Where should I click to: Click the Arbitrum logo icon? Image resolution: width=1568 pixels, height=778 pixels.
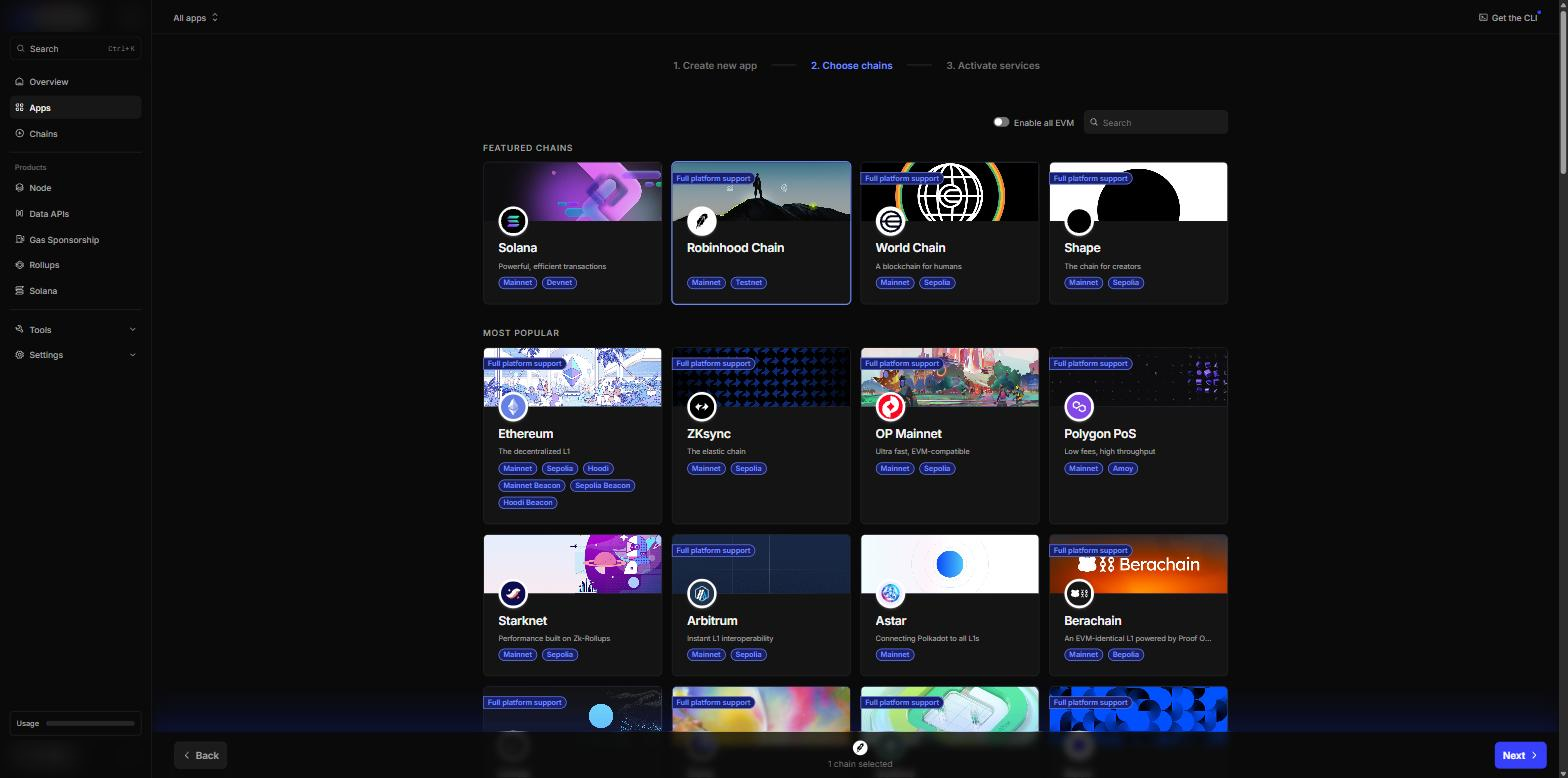[x=702, y=593]
